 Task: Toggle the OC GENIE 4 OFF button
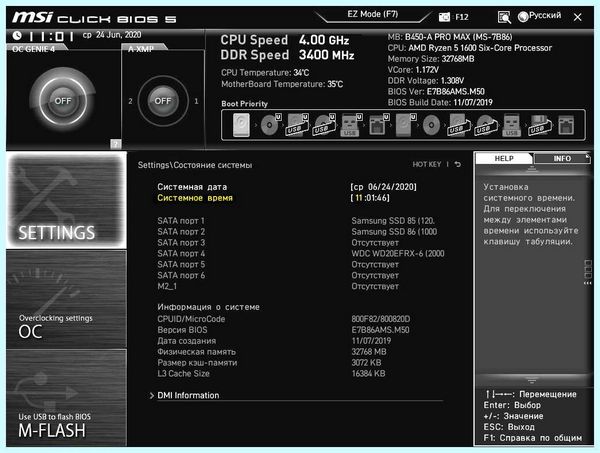(x=63, y=101)
